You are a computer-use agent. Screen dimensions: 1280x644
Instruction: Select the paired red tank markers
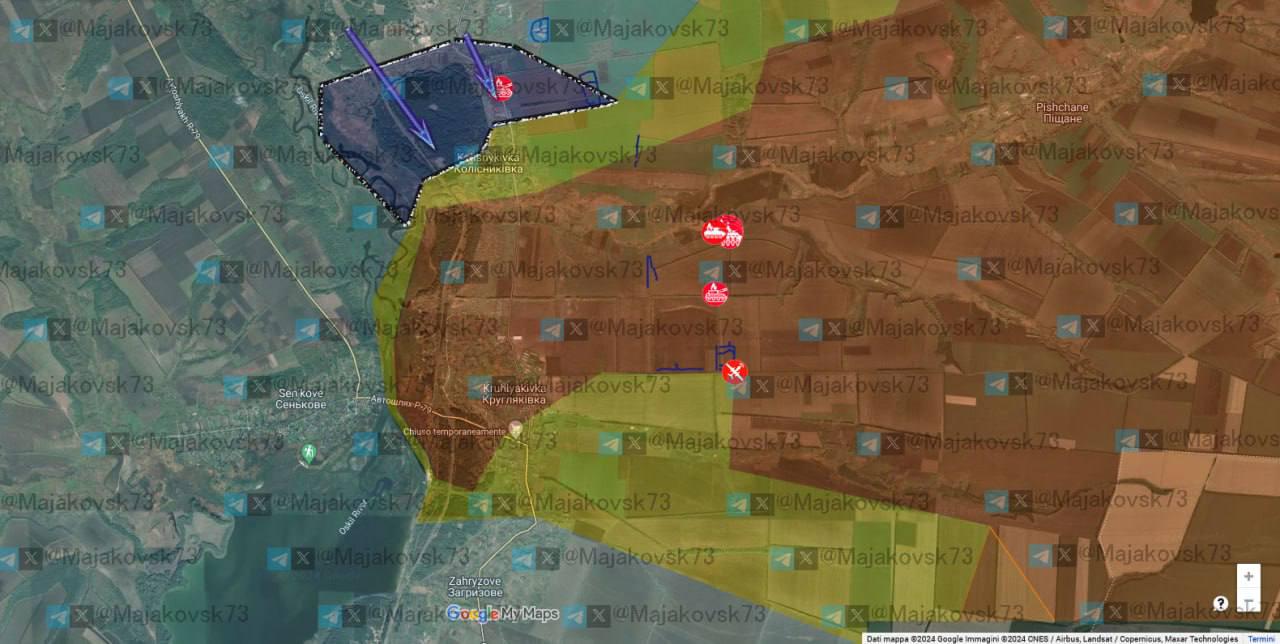[x=723, y=231]
